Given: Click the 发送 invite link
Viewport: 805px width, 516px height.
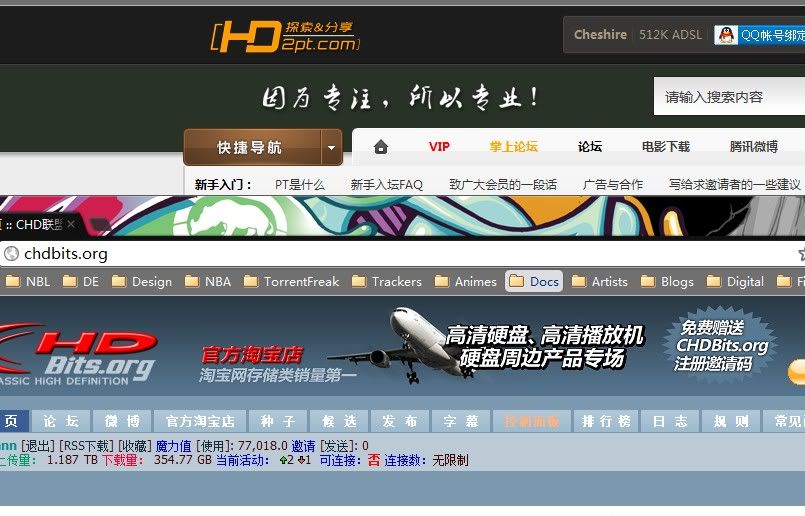Looking at the screenshot, I should pyautogui.click(x=339, y=446).
